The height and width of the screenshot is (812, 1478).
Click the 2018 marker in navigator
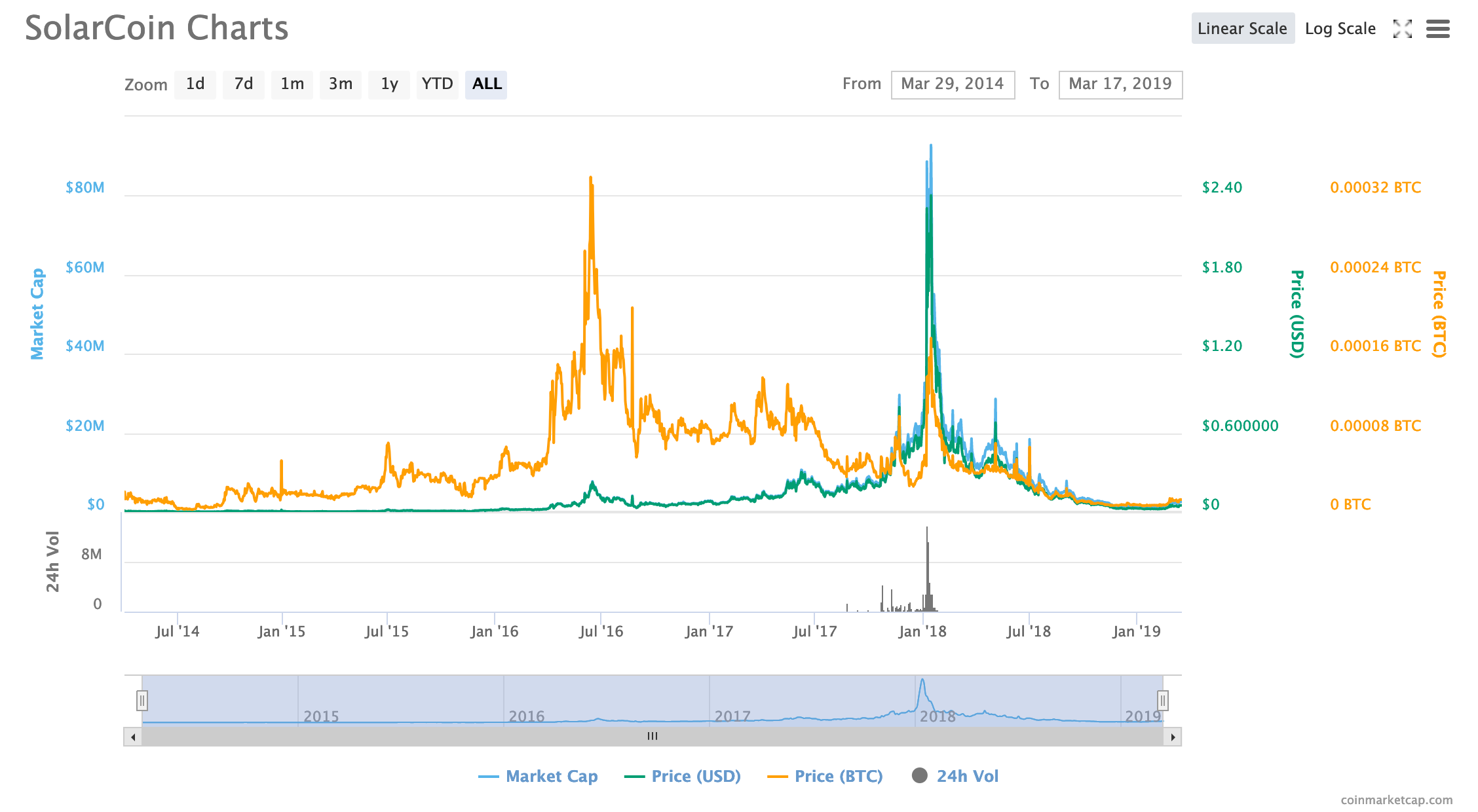[938, 716]
